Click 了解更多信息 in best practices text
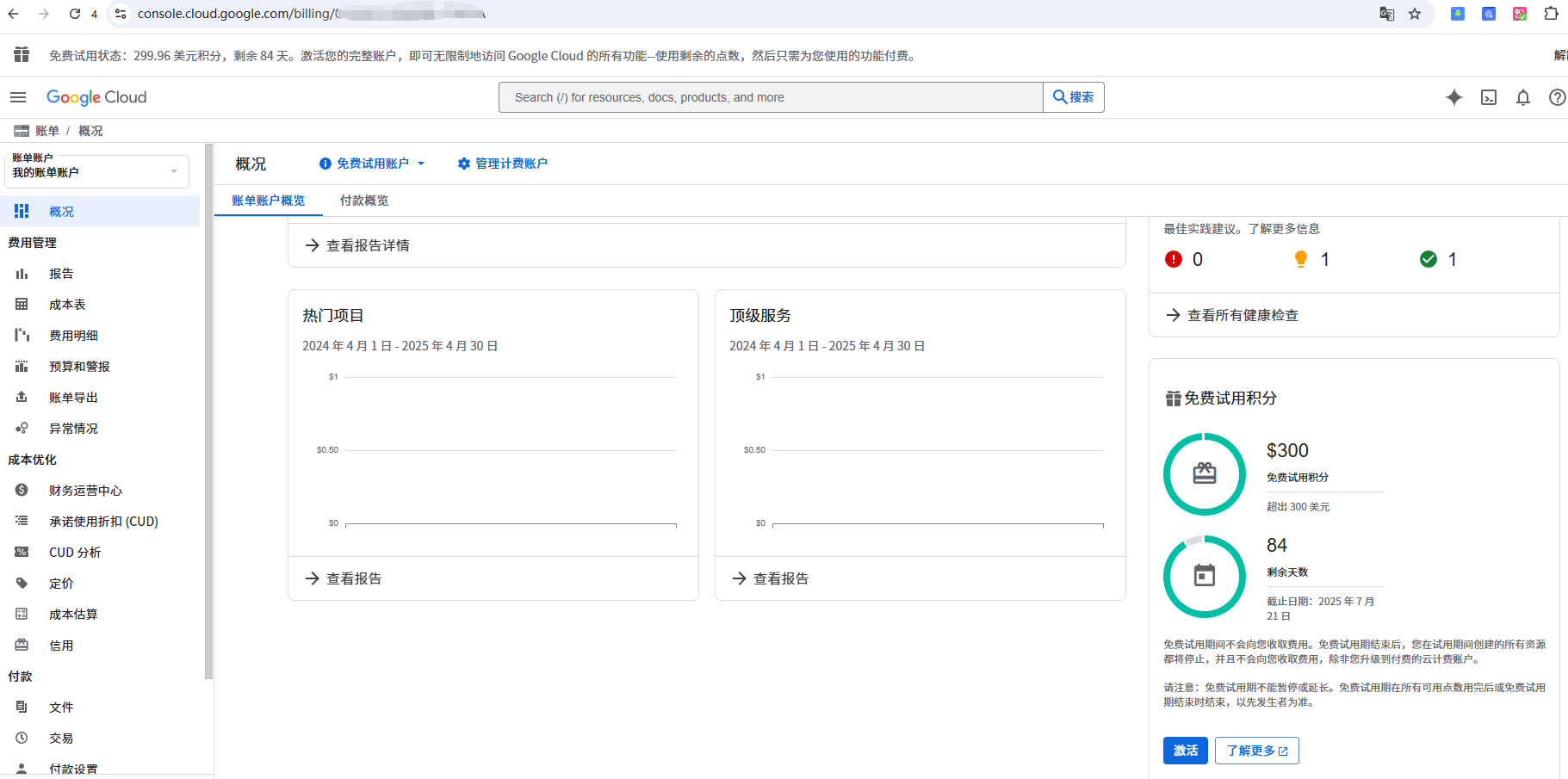Viewport: 1568px width, 779px height. [1284, 229]
